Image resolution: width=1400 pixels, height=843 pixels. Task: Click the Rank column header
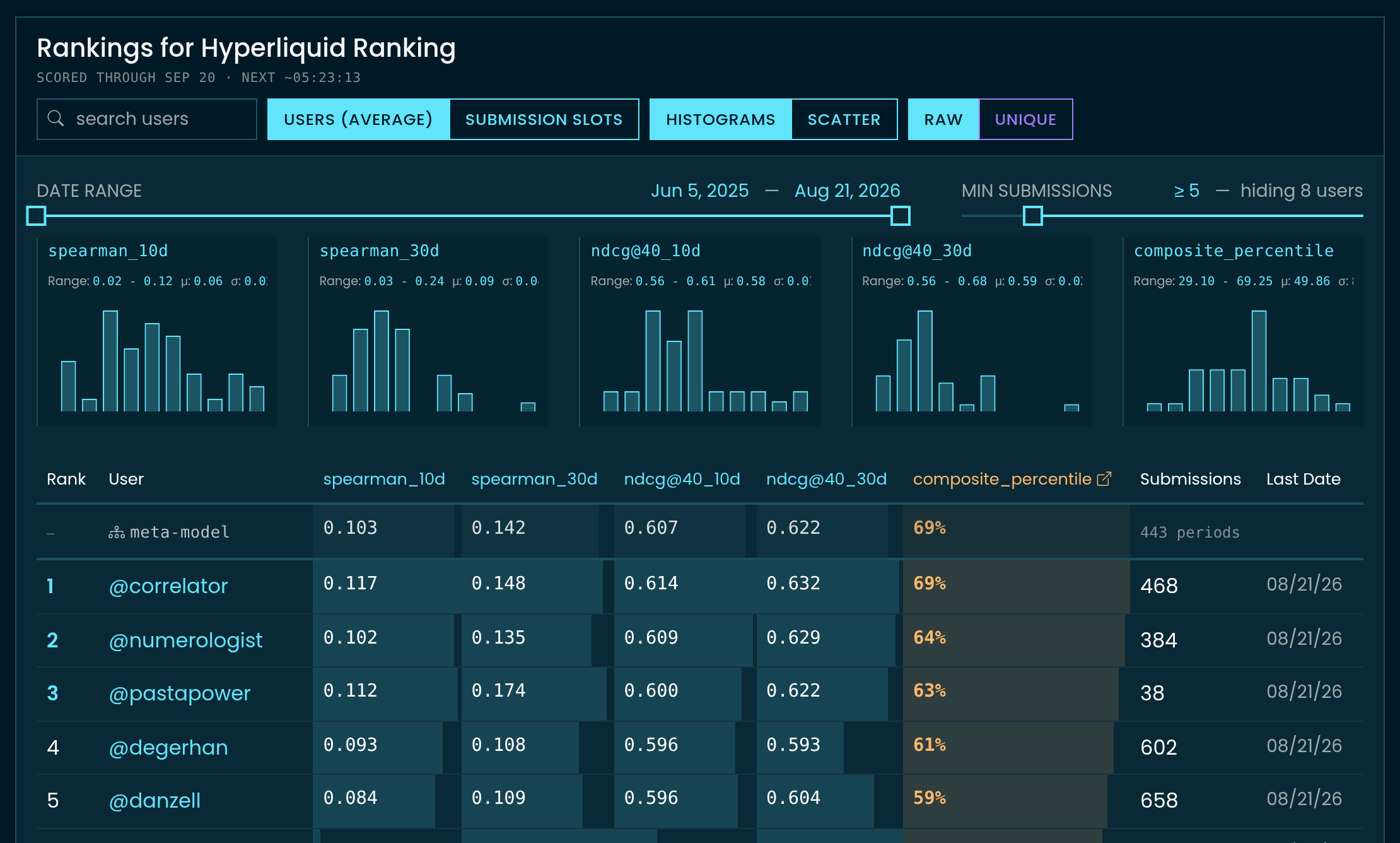tap(66, 479)
